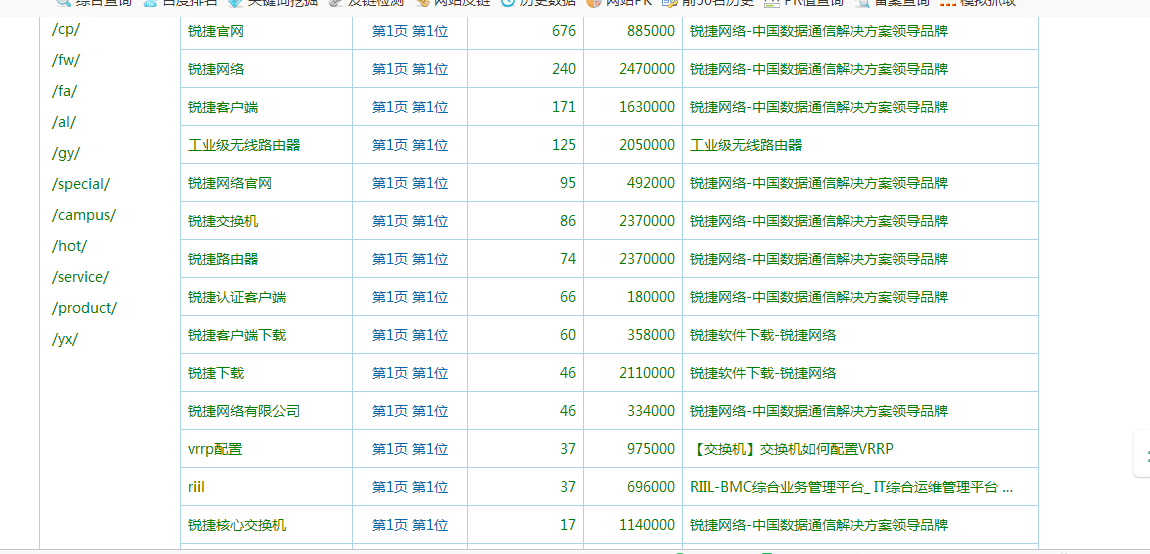Open rank link in 锐捷客户端 row

[410, 107]
